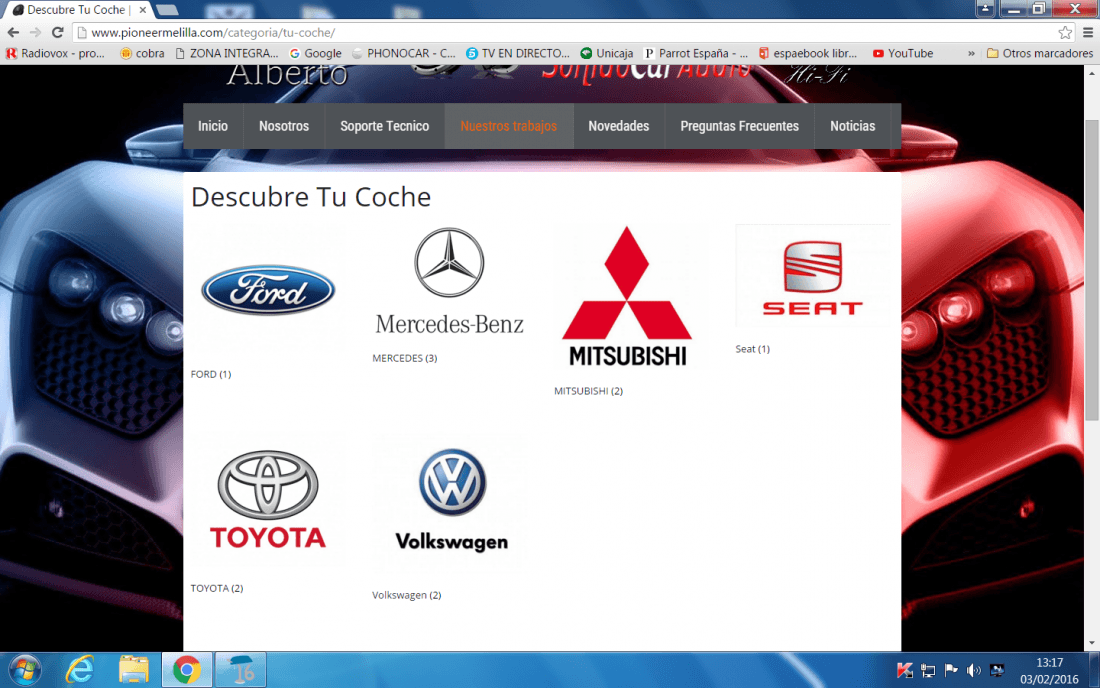Open the cobra bookmark

pyautogui.click(x=142, y=53)
